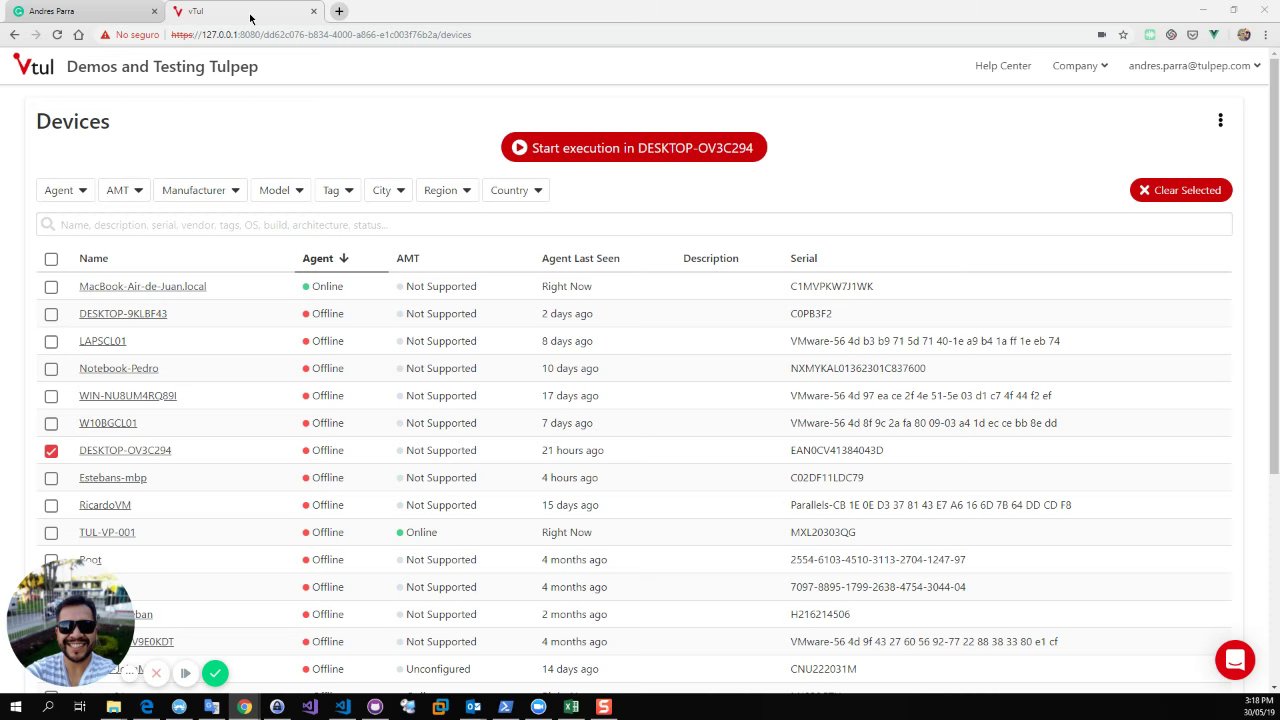1280x720 pixels.
Task: Click the camera icon in the address bar
Action: 1101,35
